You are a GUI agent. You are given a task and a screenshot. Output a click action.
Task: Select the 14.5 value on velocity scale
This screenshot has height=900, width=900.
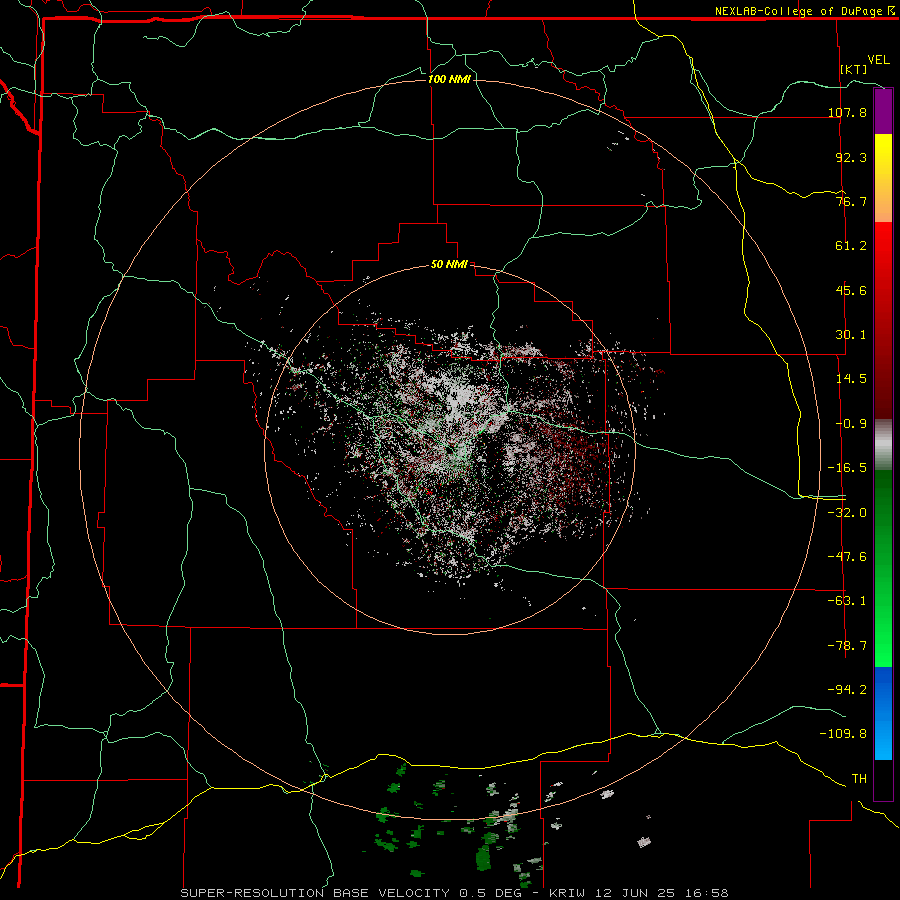pos(851,379)
